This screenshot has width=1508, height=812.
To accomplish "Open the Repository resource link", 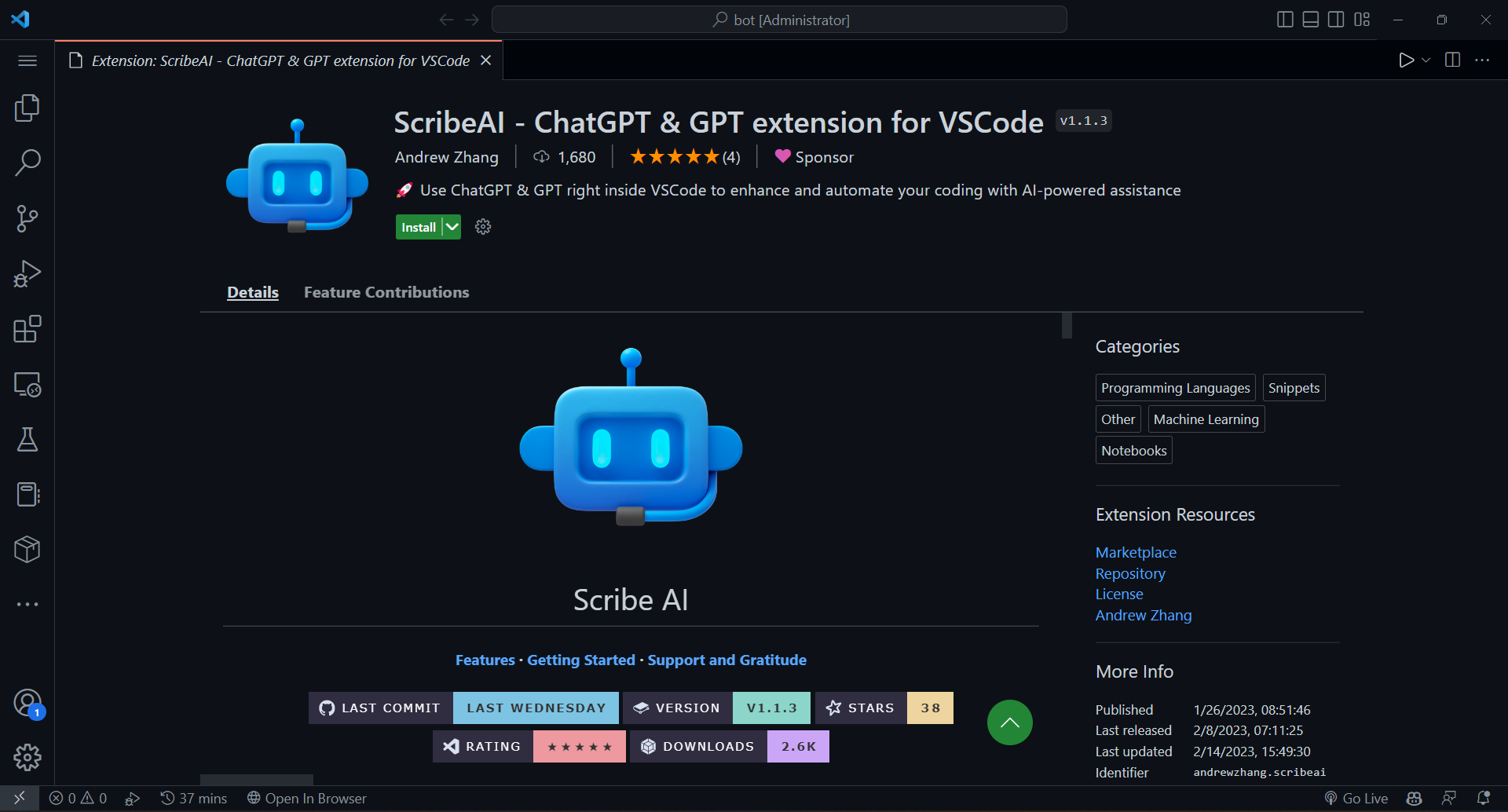I will (x=1130, y=573).
